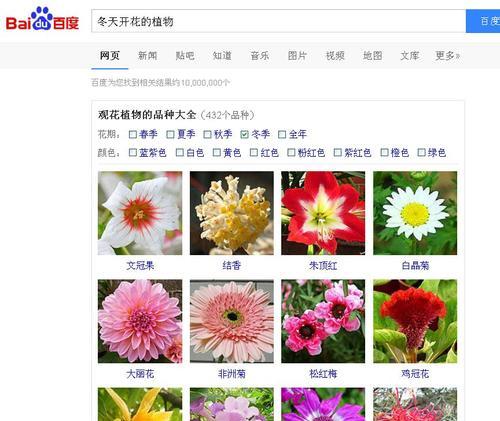500x421 pixels.
Task: Tick the 全年 checkbox
Action: click(x=282, y=134)
